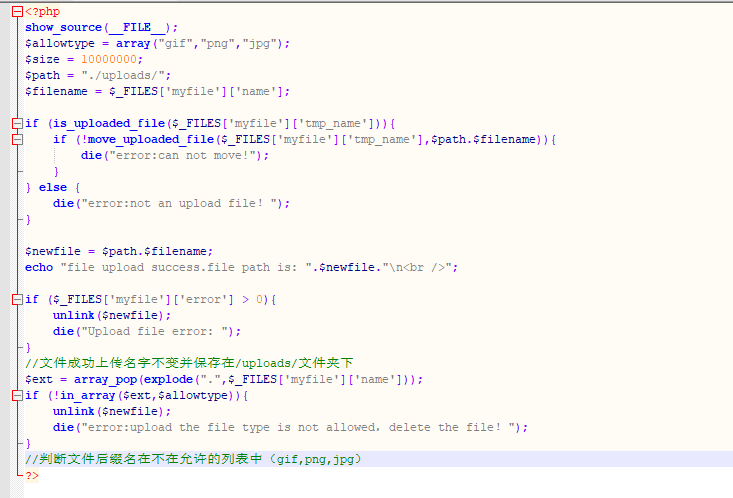Collapse the fold at if (is_uploaded_file line
Viewport: 733px width, 498px height.
[17, 123]
